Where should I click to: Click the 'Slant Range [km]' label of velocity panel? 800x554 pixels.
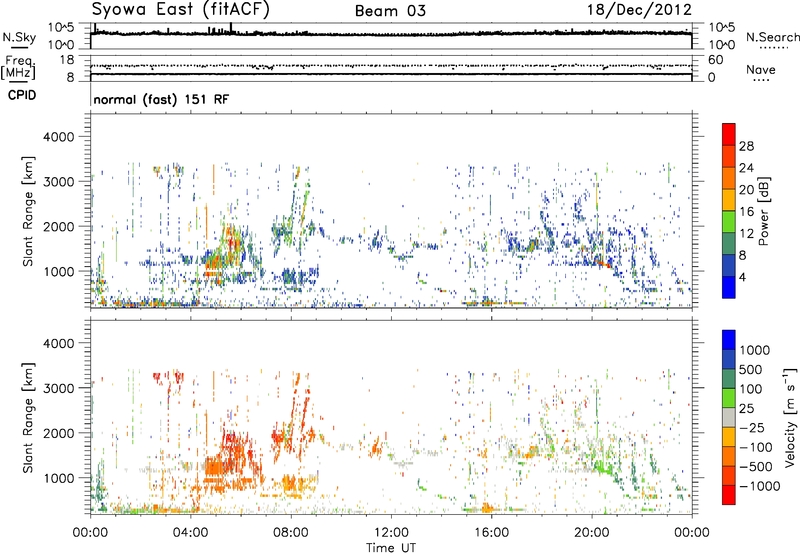click(28, 418)
